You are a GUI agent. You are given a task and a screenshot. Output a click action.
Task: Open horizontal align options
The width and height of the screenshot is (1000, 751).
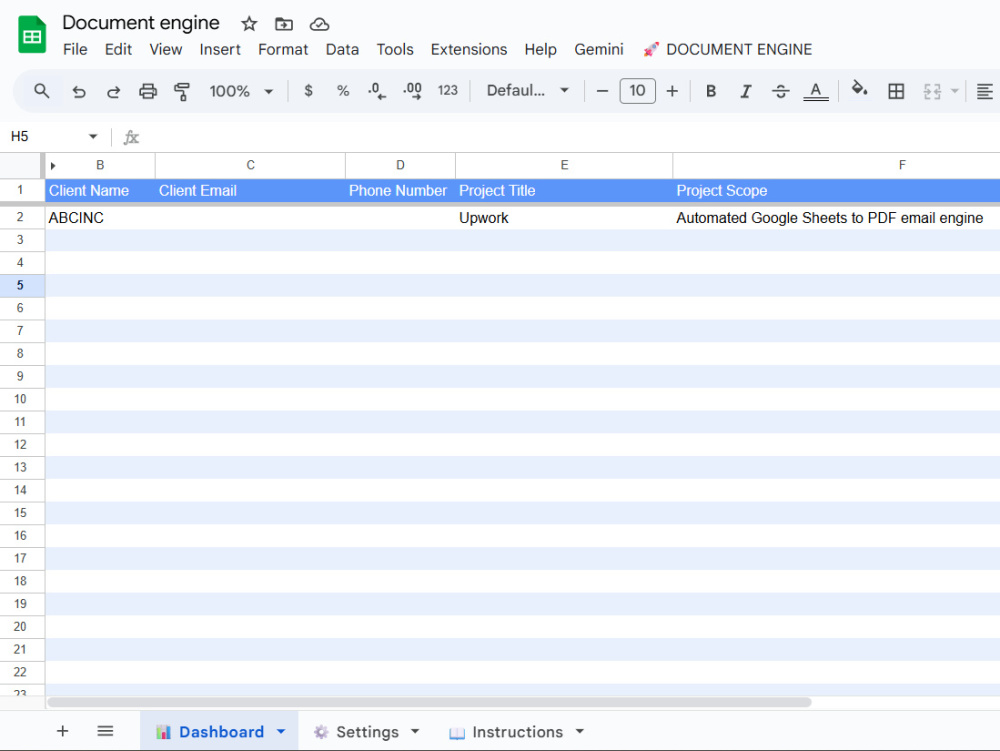(x=985, y=91)
